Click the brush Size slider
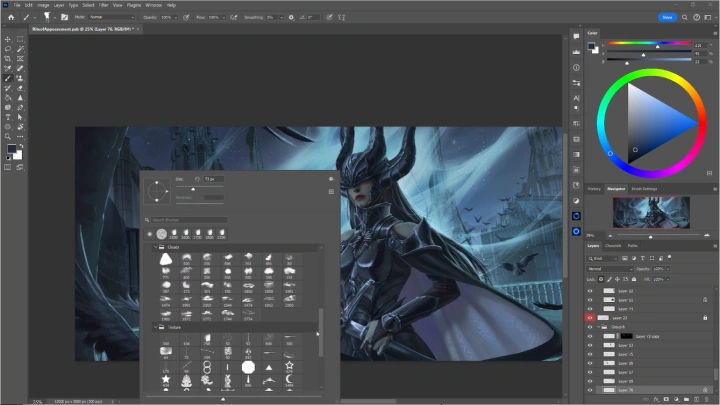Viewport: 720px width, 405px height. coord(200,189)
